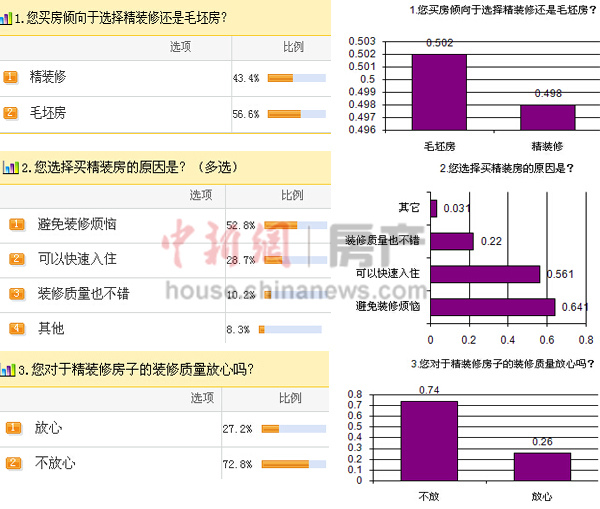Click the 0.641 data label in chart 2

(575, 307)
